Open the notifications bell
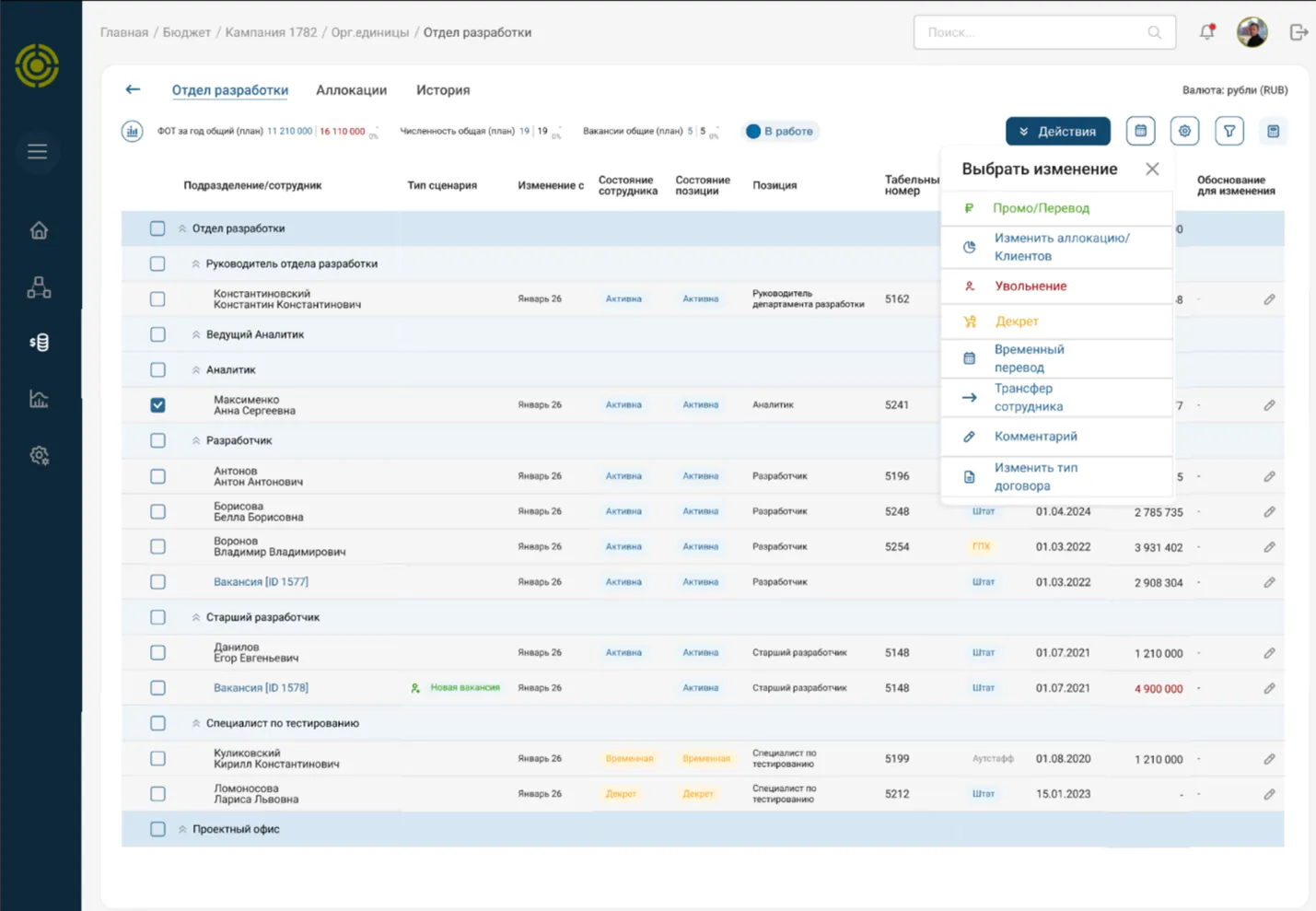The height and width of the screenshot is (911, 1316). point(1206,32)
